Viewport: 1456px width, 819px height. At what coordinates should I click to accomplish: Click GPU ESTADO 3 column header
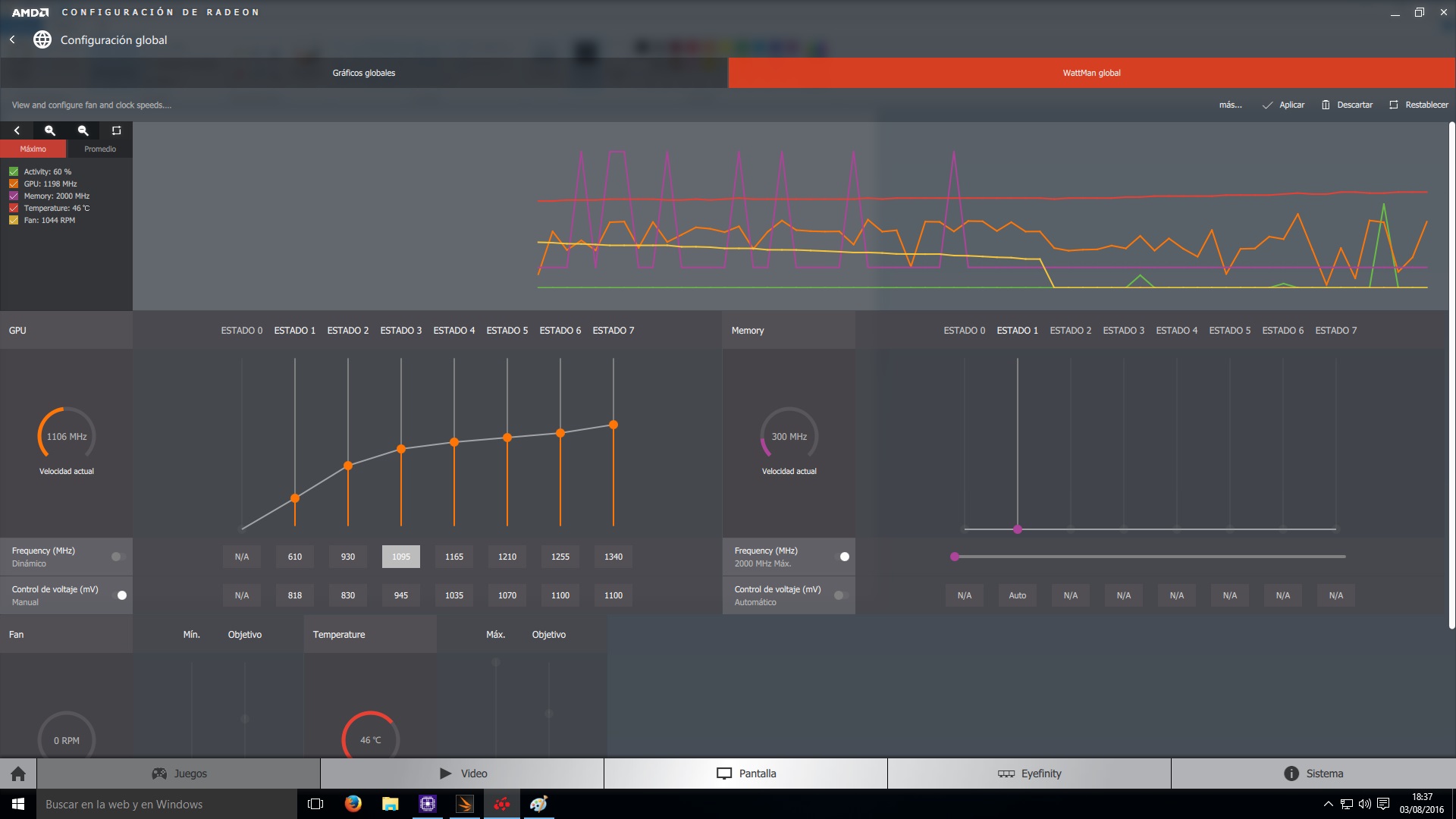coord(401,331)
